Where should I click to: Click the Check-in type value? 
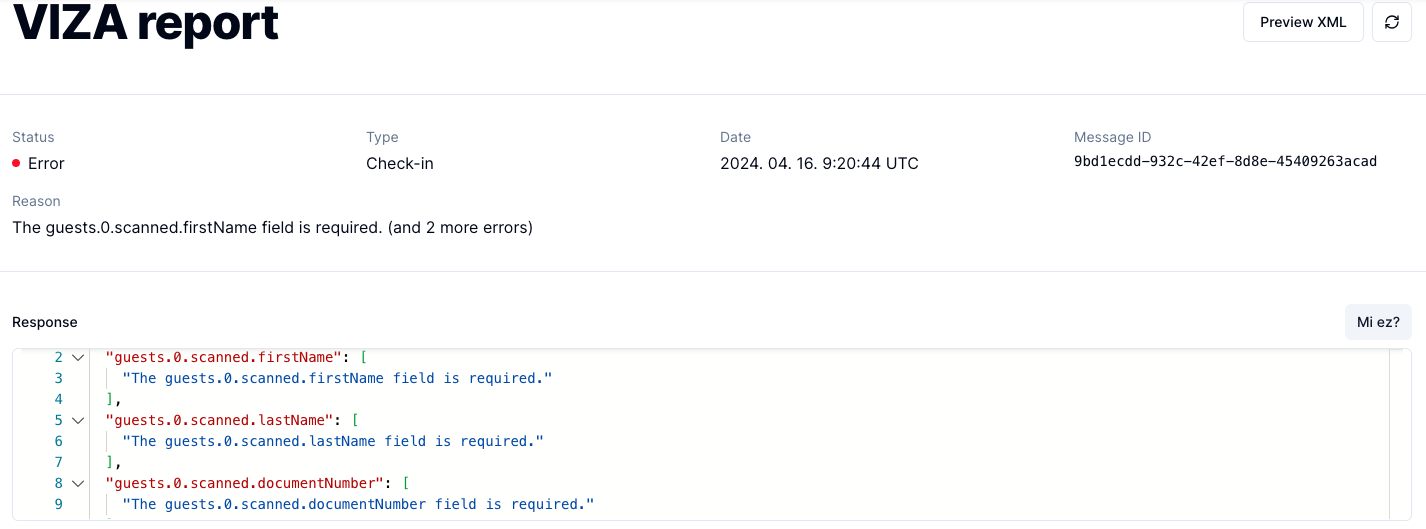(399, 163)
